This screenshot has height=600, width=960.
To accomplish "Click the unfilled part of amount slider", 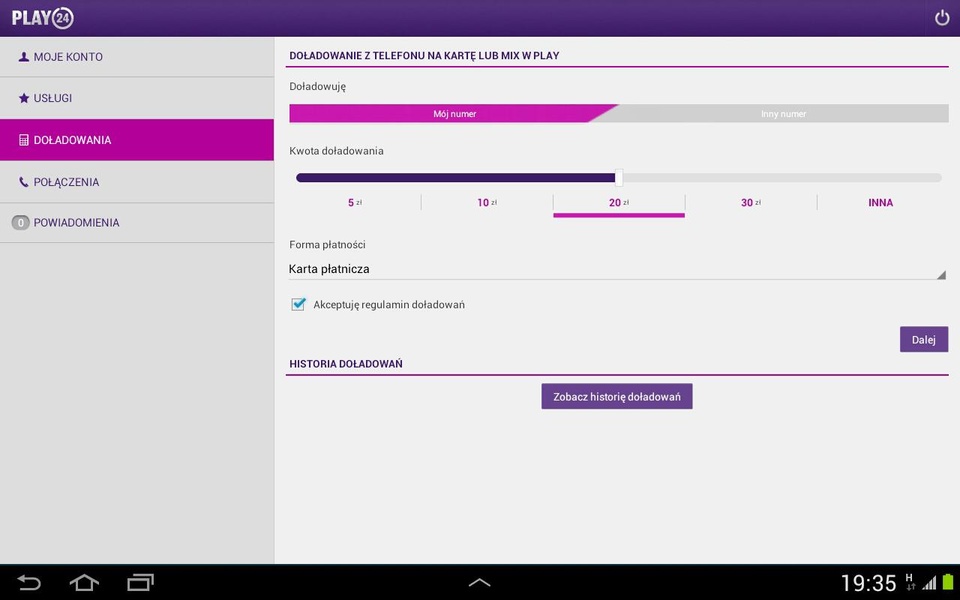I will click(782, 178).
